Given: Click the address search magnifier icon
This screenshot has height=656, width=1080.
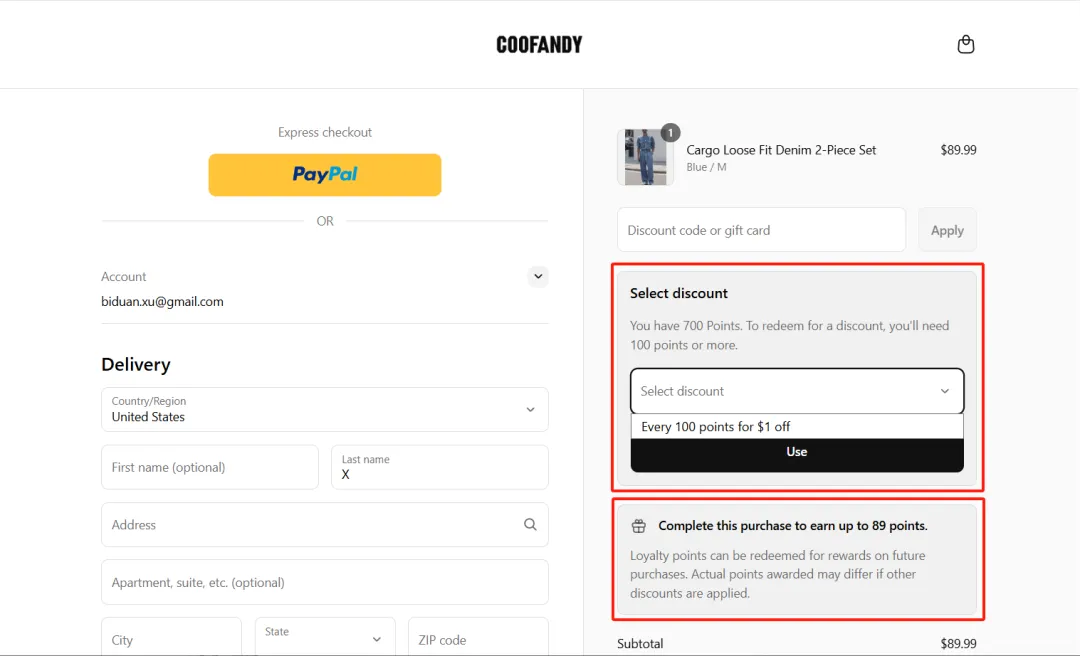Looking at the screenshot, I should click(530, 524).
